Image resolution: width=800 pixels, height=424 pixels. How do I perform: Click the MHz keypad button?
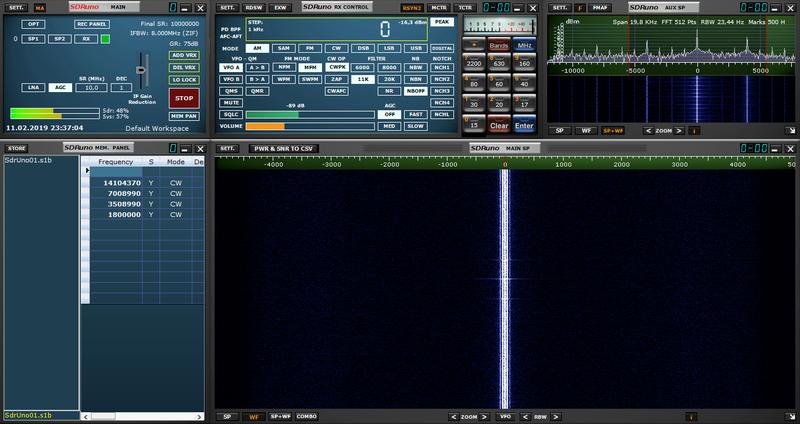point(524,45)
